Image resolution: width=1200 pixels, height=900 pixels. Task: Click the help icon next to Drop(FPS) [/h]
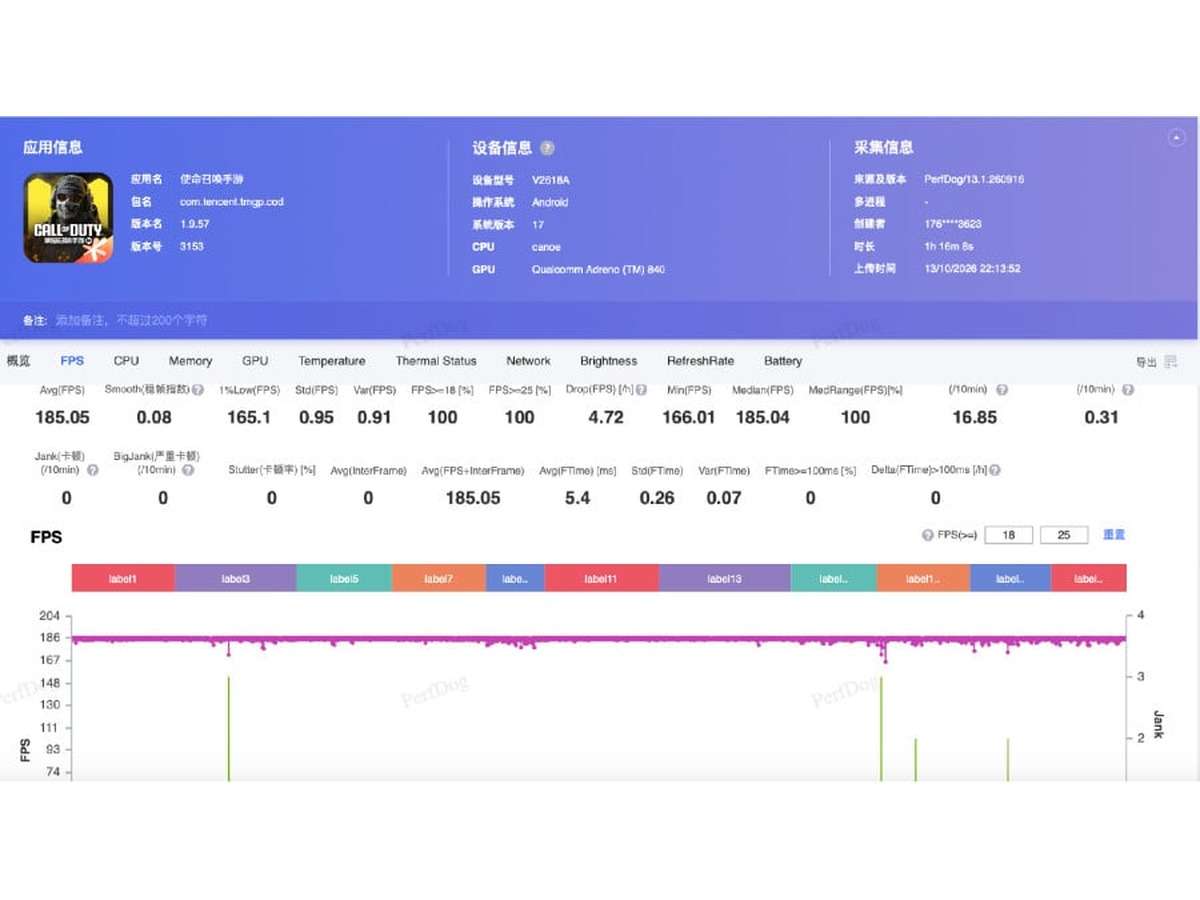pyautogui.click(x=641, y=390)
